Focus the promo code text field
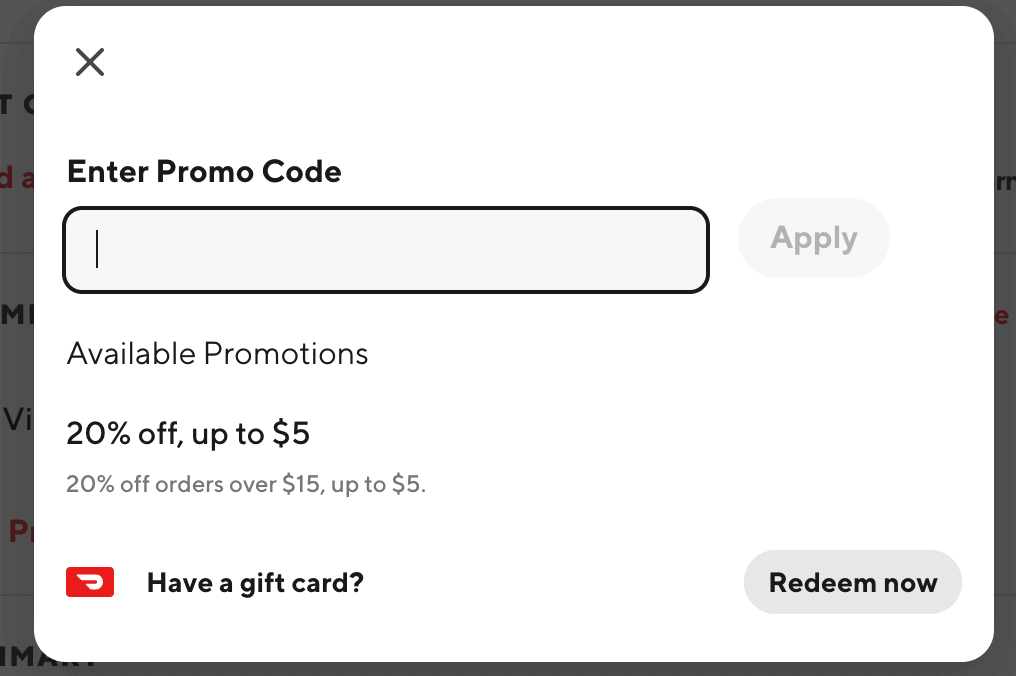 tap(386, 250)
